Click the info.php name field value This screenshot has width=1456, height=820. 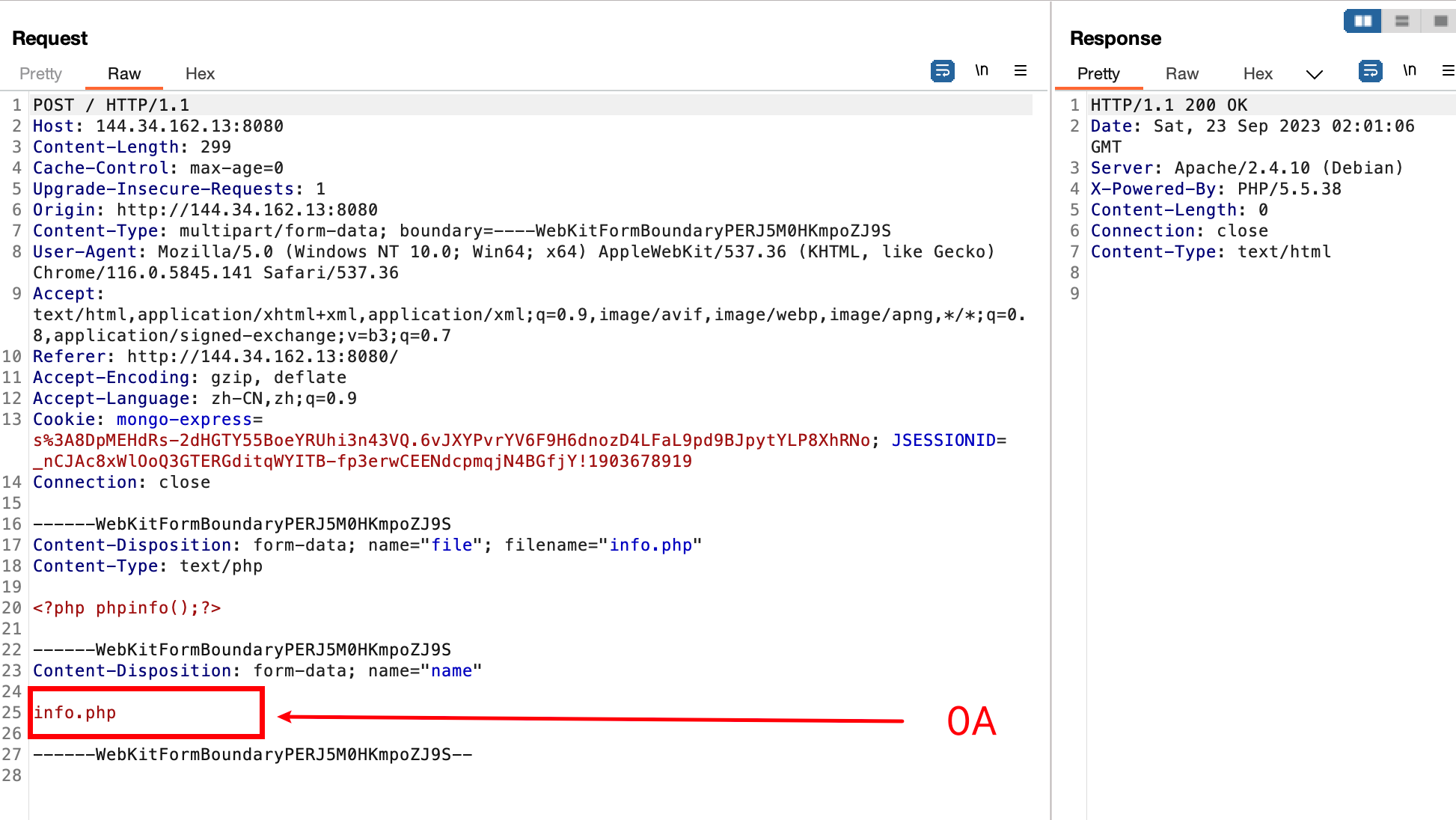point(75,713)
